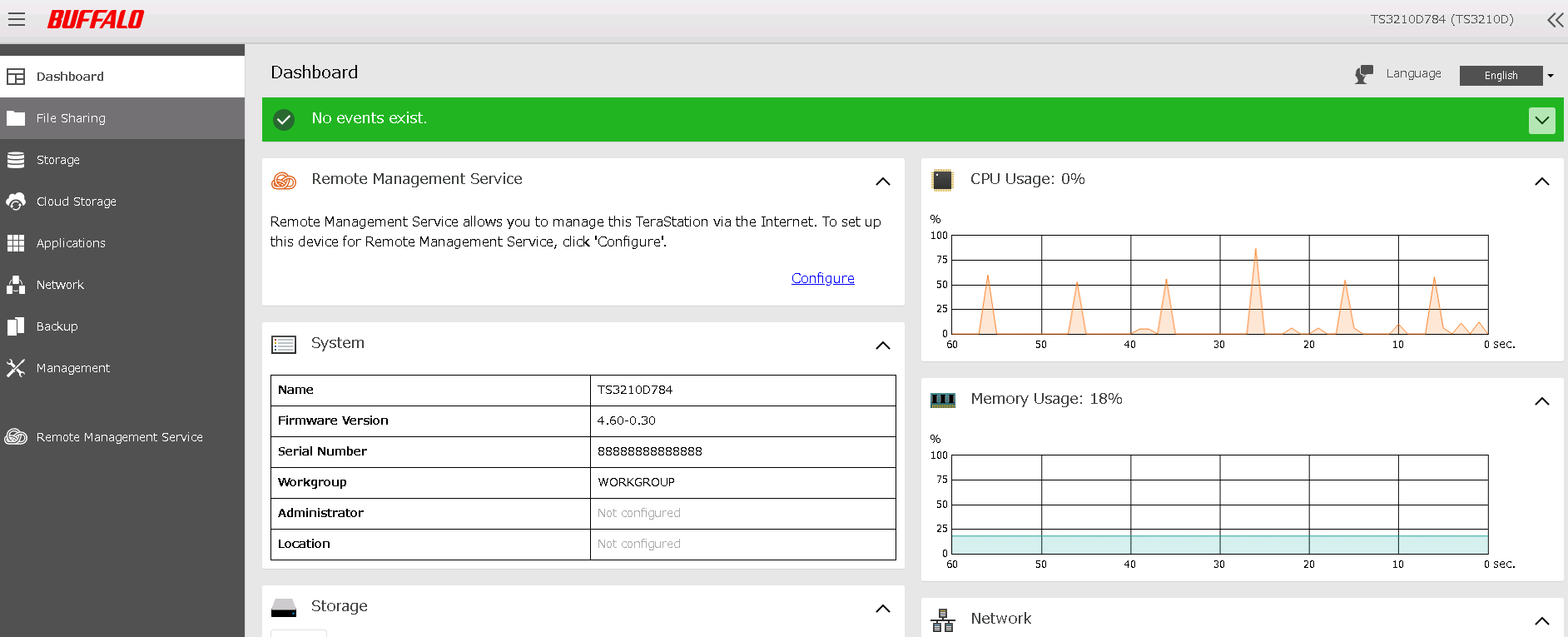1568x637 pixels.
Task: Open Remote Management Service in sidebar
Action: pyautogui.click(x=119, y=437)
